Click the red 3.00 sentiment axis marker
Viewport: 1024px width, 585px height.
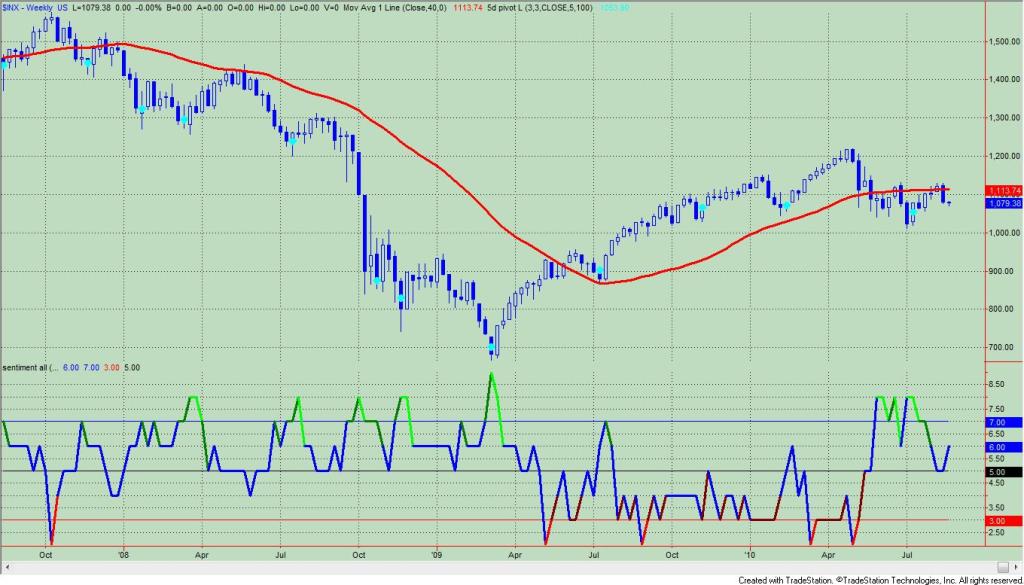point(1004,521)
